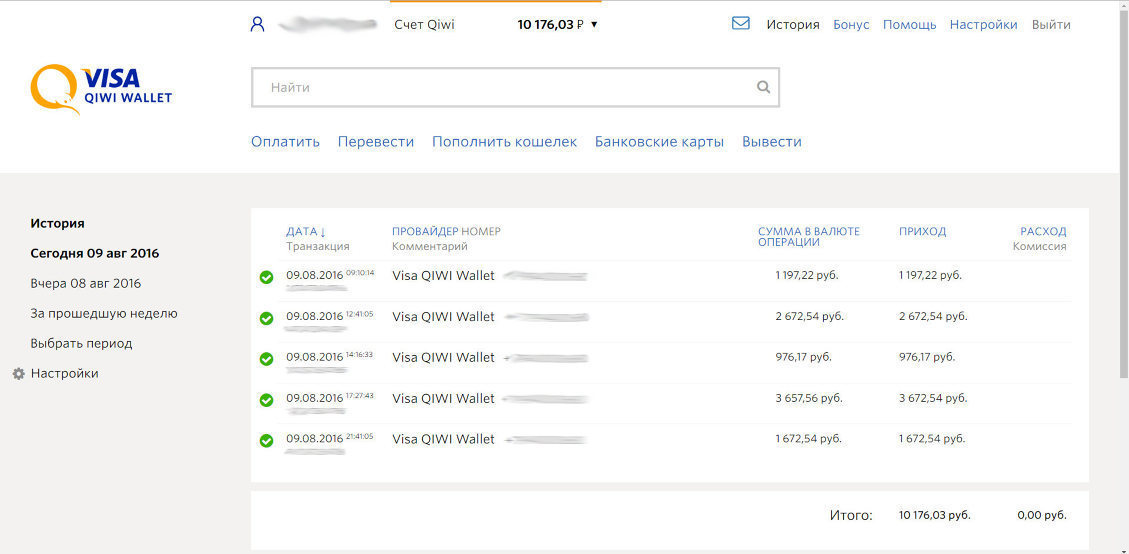
Task: Sort by ПРИХОД column header
Action: pyautogui.click(x=922, y=231)
